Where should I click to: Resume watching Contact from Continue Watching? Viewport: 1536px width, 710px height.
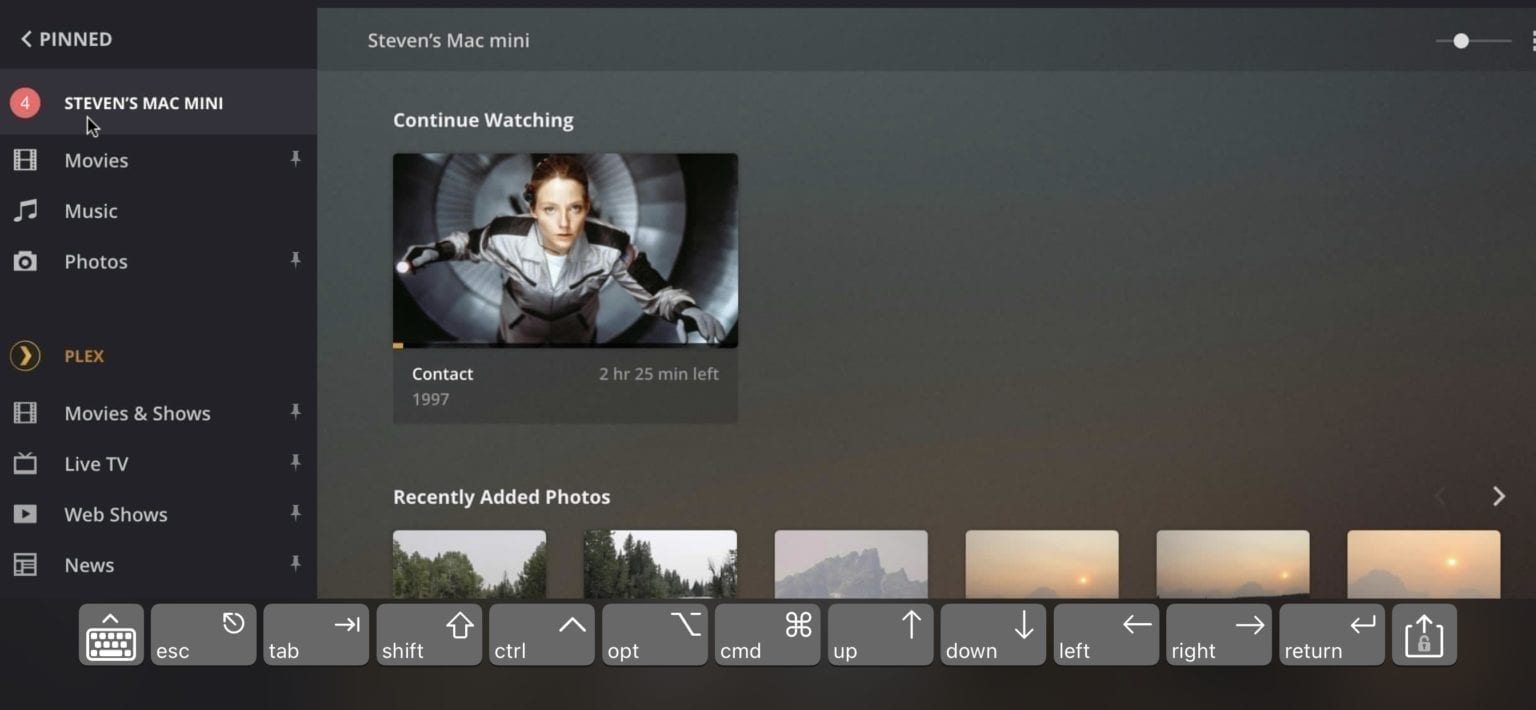coord(565,250)
